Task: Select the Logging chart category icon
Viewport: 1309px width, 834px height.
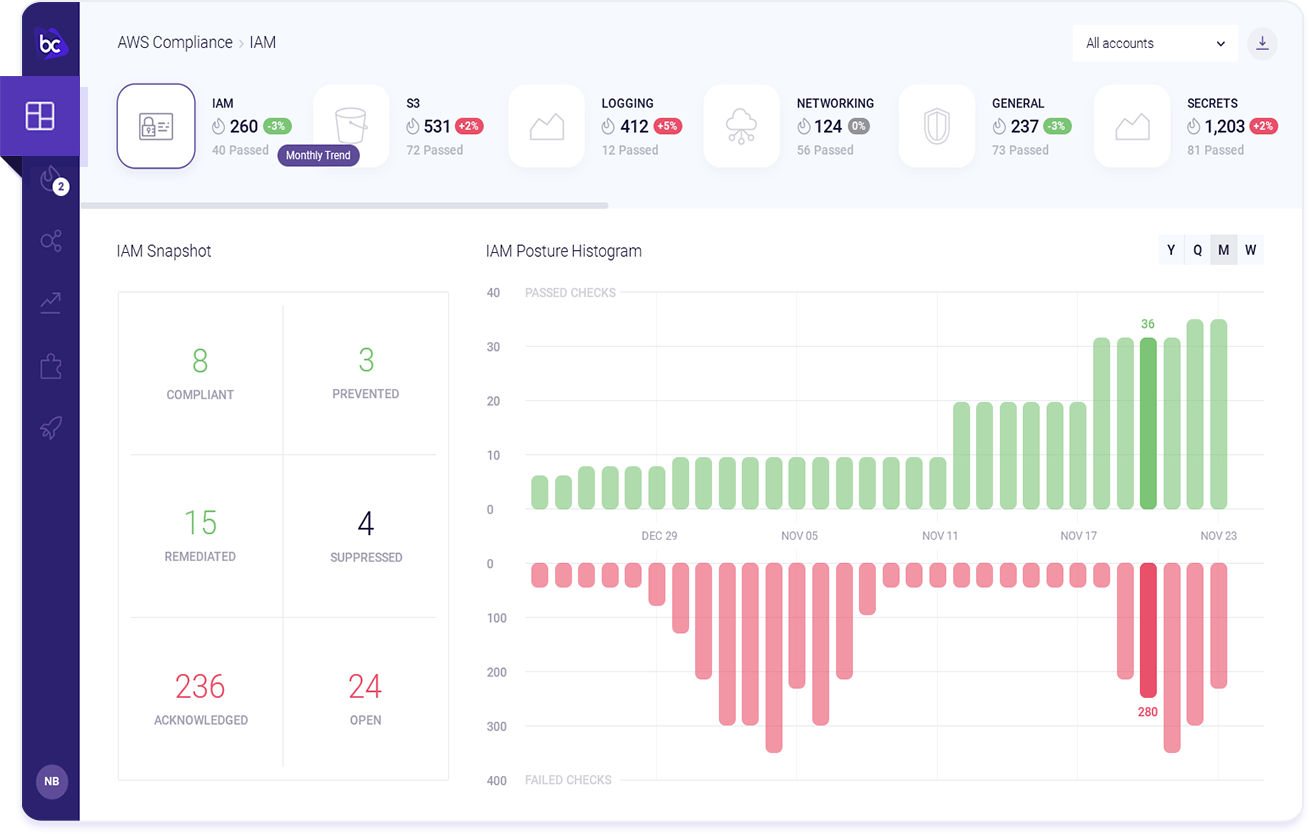Action: click(547, 126)
